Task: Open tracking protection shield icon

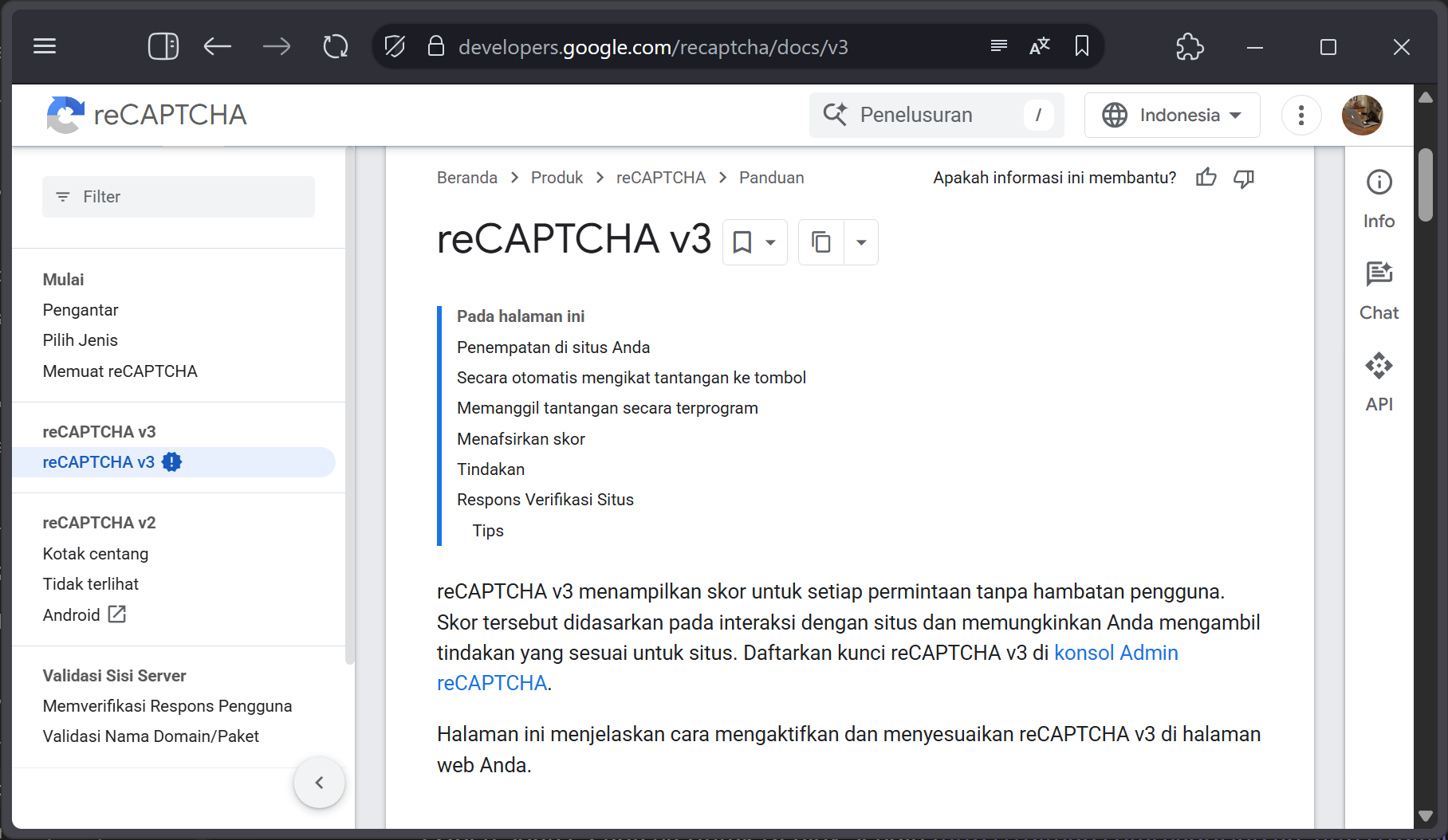Action: [x=395, y=46]
